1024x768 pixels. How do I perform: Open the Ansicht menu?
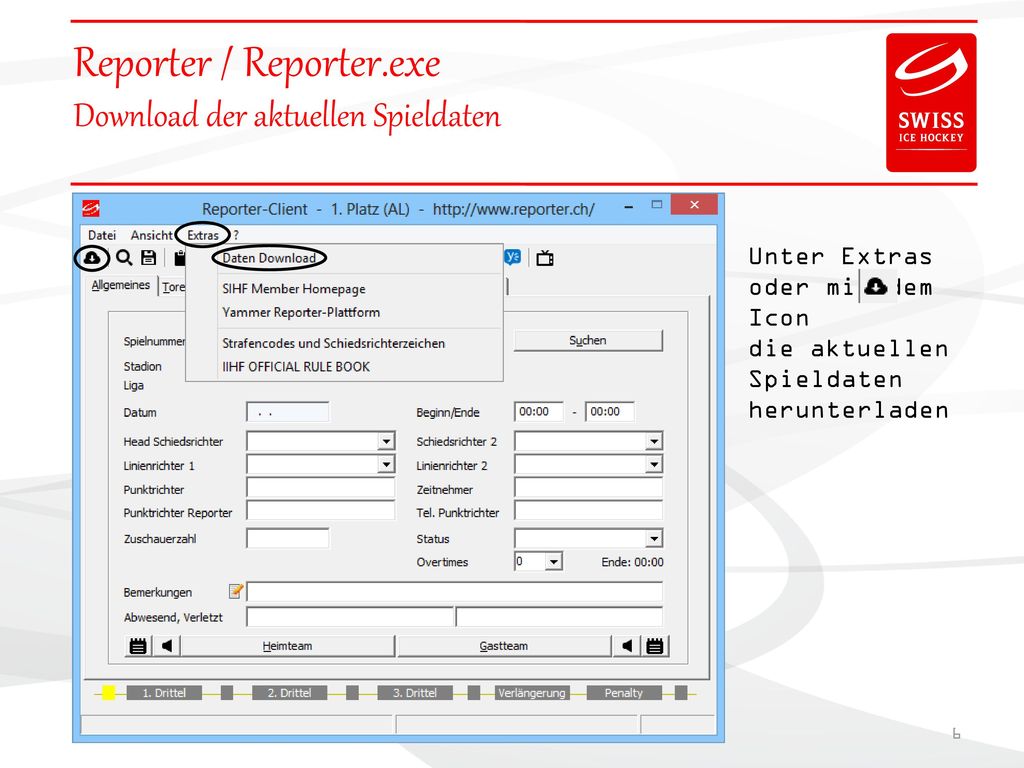[152, 235]
